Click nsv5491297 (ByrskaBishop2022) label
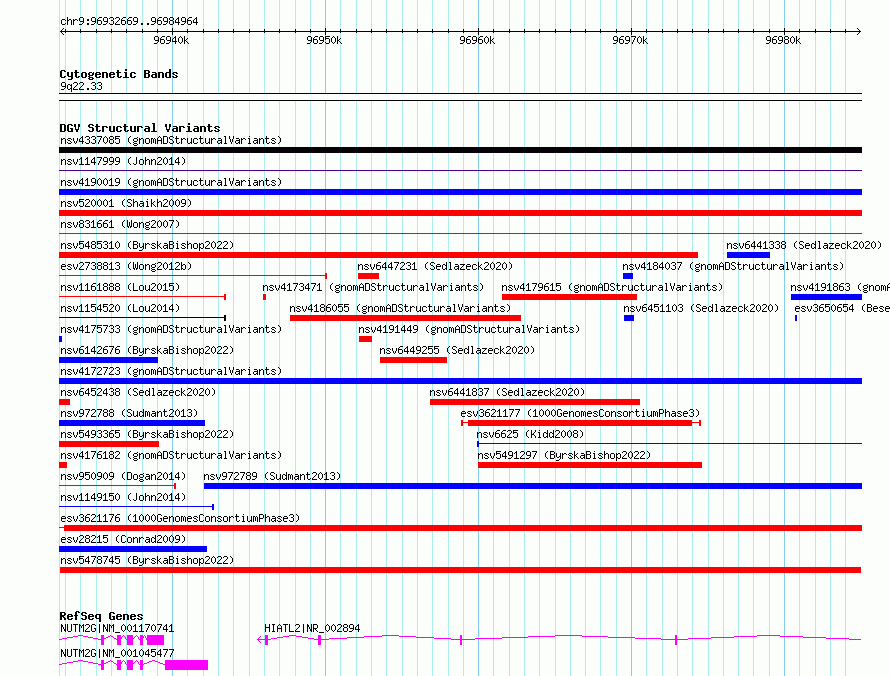 pos(564,455)
